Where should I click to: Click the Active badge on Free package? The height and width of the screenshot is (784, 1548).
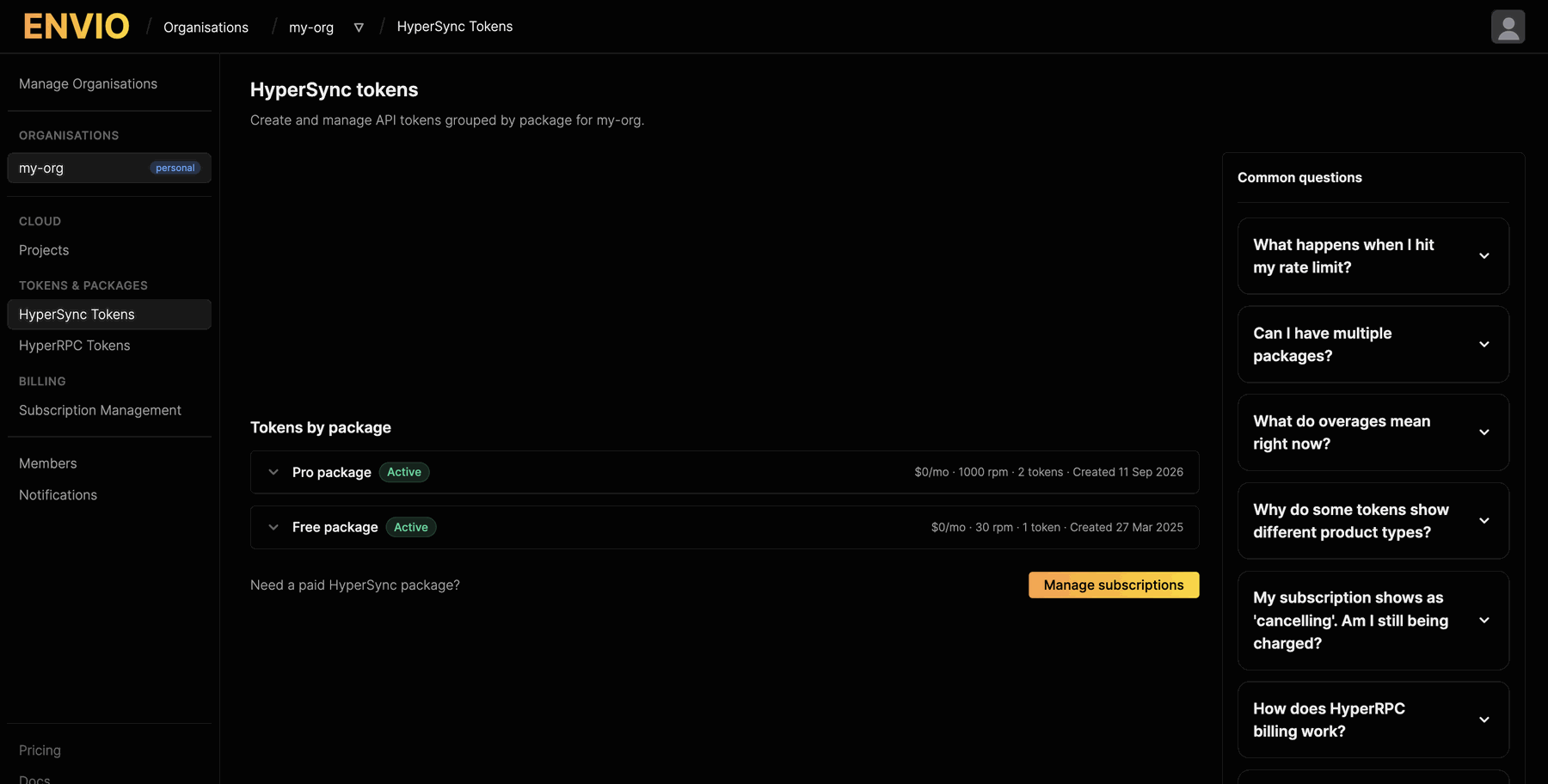click(411, 527)
